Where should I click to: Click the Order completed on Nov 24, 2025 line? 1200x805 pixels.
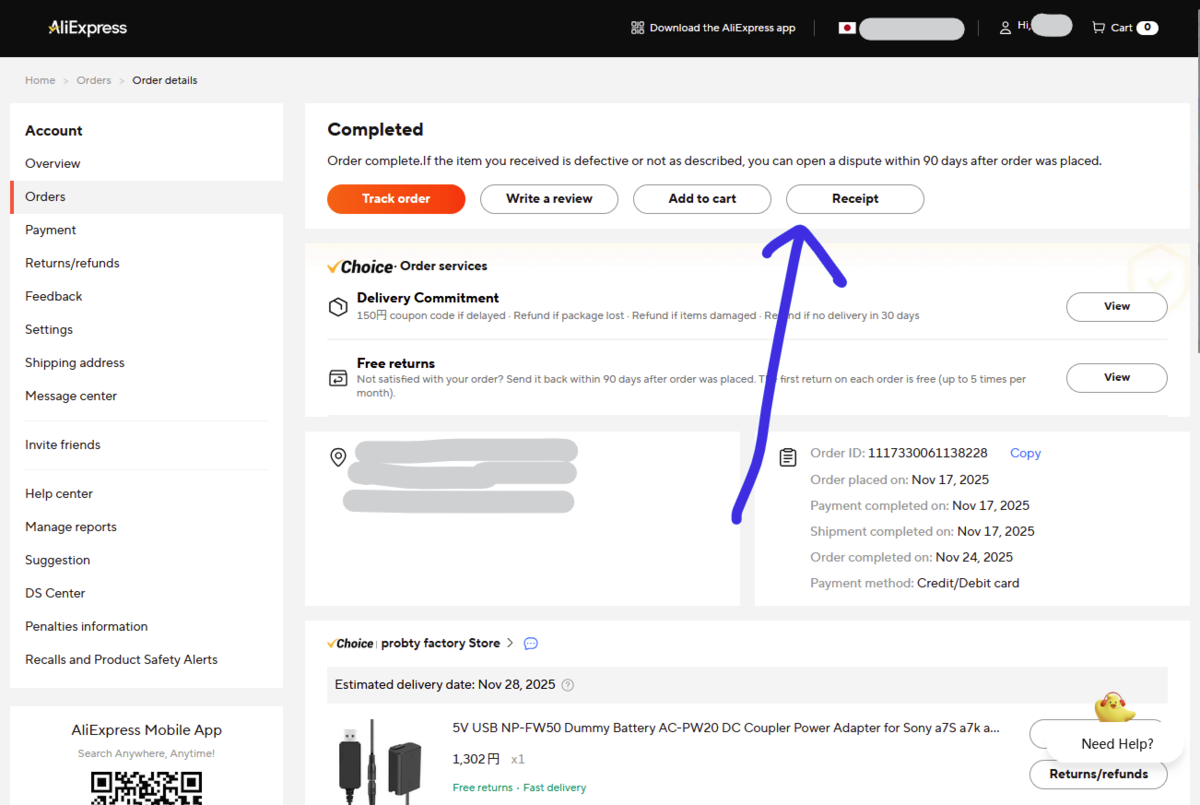pyautogui.click(x=911, y=557)
